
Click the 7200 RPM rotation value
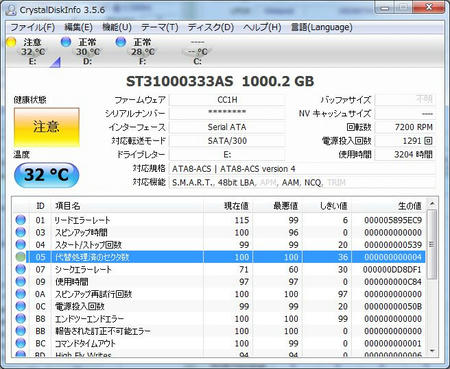tap(405, 127)
